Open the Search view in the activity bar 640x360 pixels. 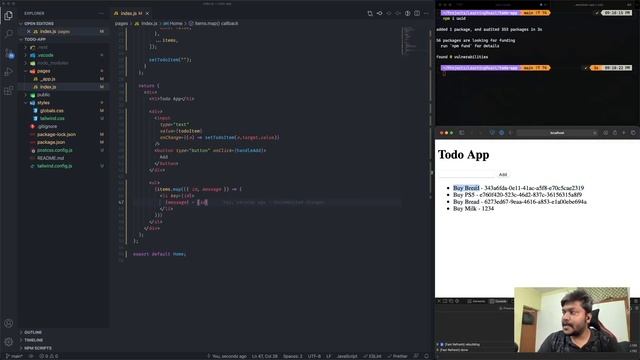pos(8,34)
